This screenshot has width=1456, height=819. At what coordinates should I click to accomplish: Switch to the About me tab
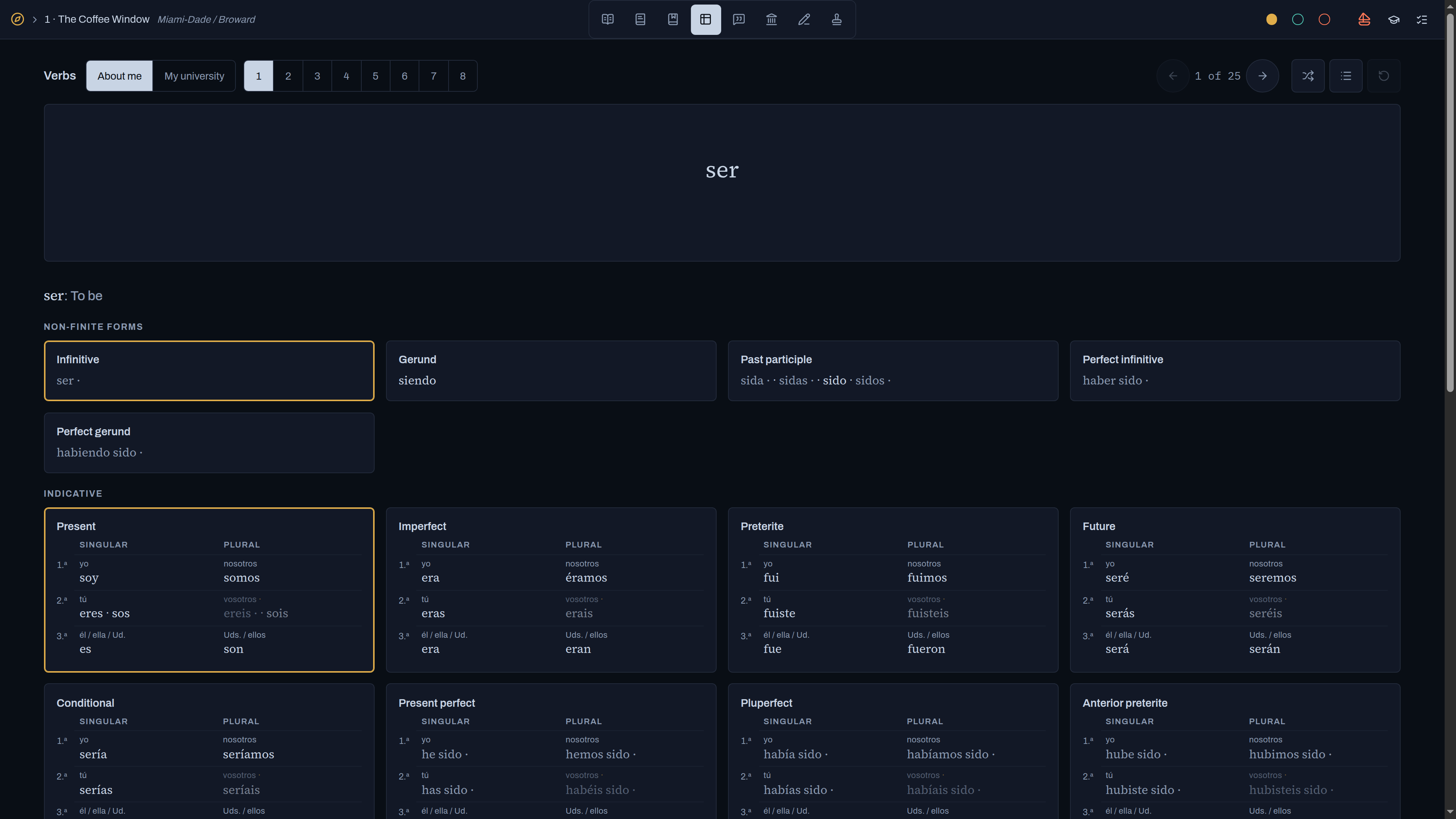click(x=119, y=76)
